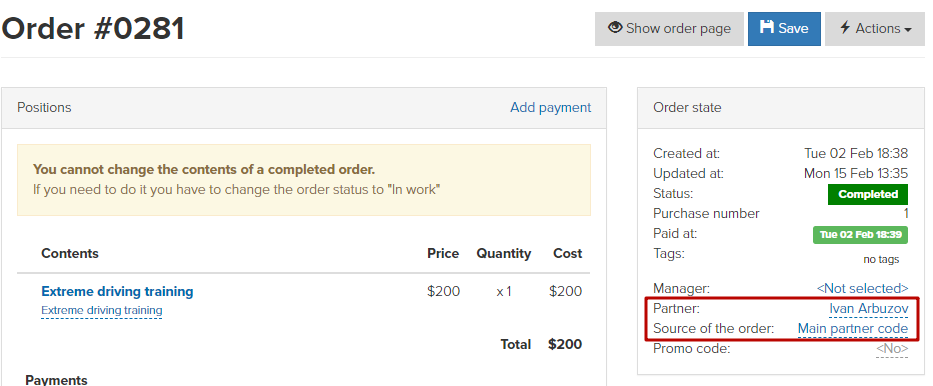The image size is (933, 386).
Task: Click the green Completed status badge
Action: (x=868, y=194)
